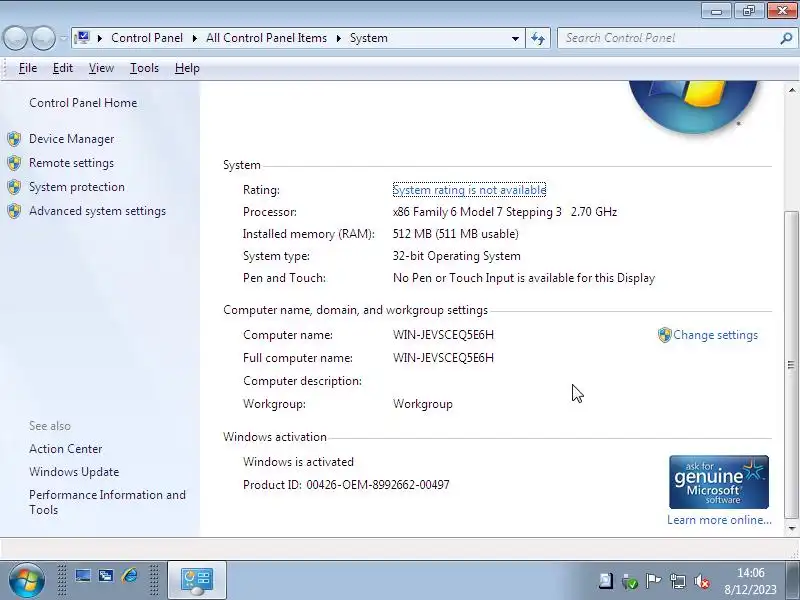Image resolution: width=800 pixels, height=600 pixels.
Task: Click the safely remove hardware tray icon
Action: (630, 581)
